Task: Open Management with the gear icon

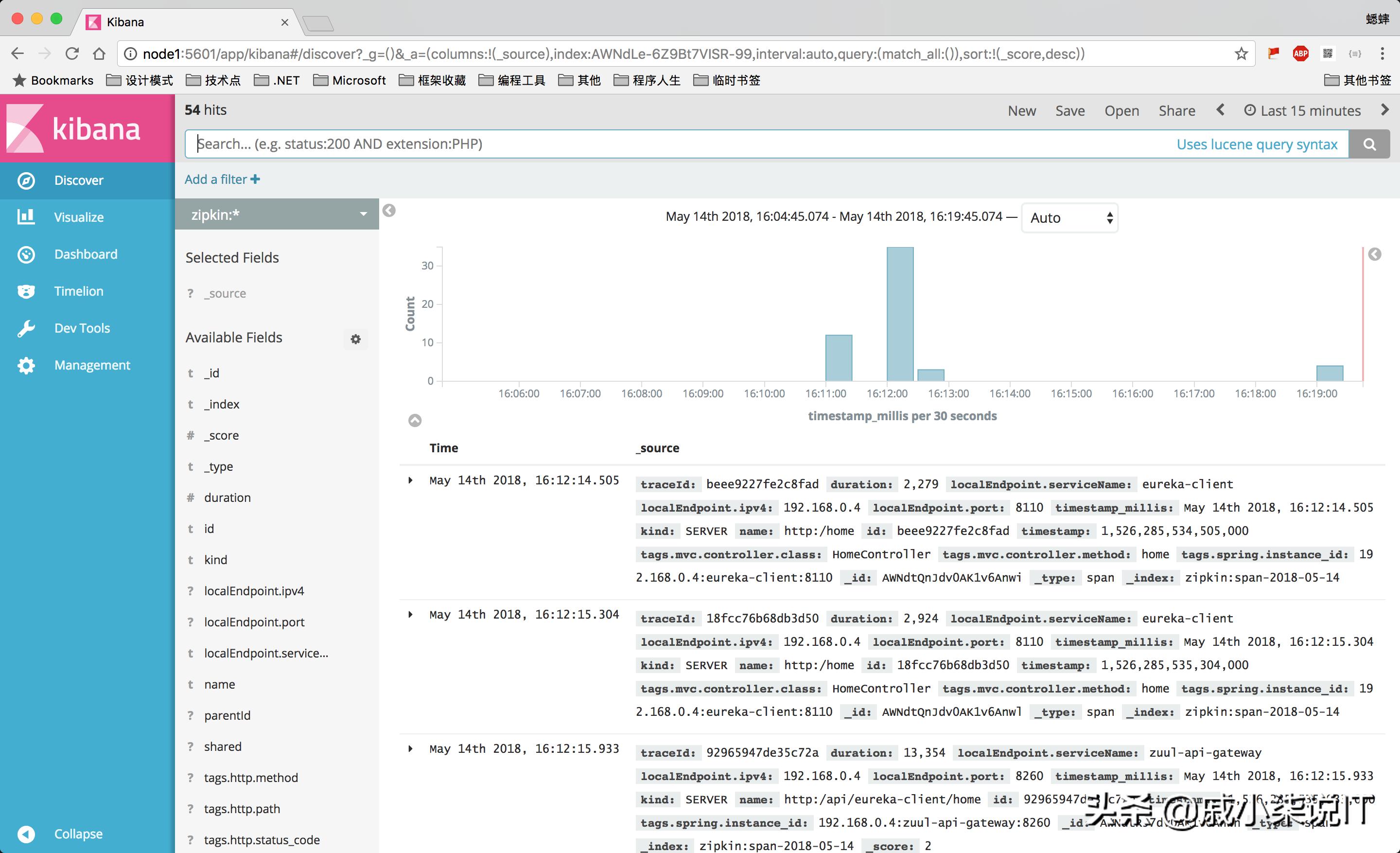Action: [26, 365]
